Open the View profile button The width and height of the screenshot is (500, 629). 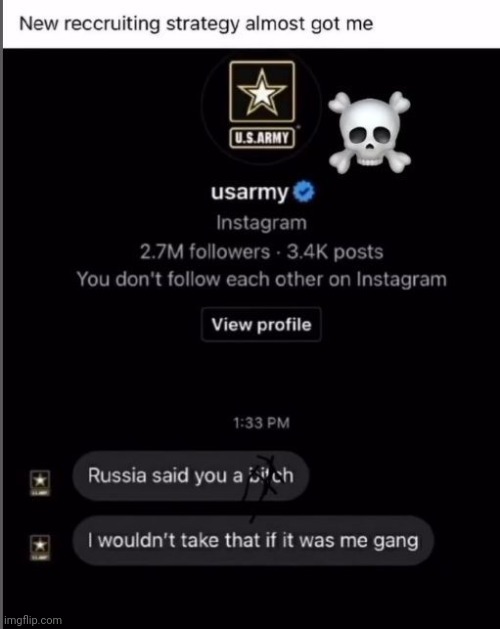tap(261, 325)
